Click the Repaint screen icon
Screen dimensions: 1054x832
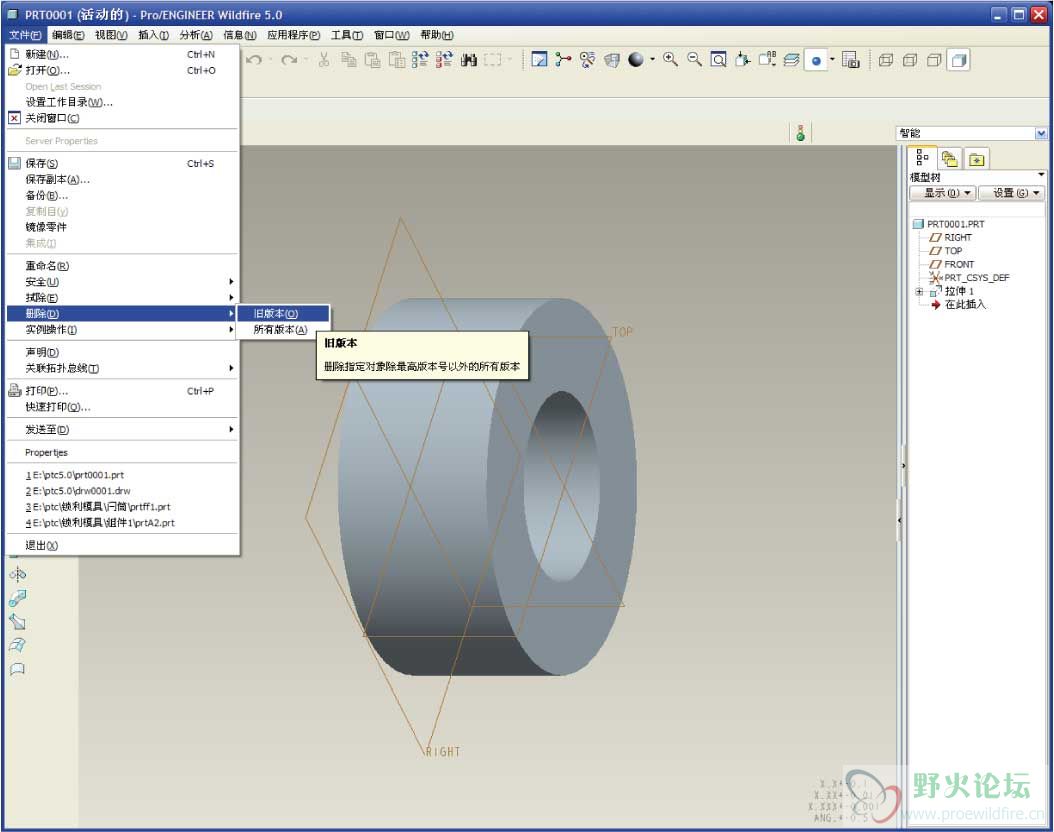pos(539,60)
